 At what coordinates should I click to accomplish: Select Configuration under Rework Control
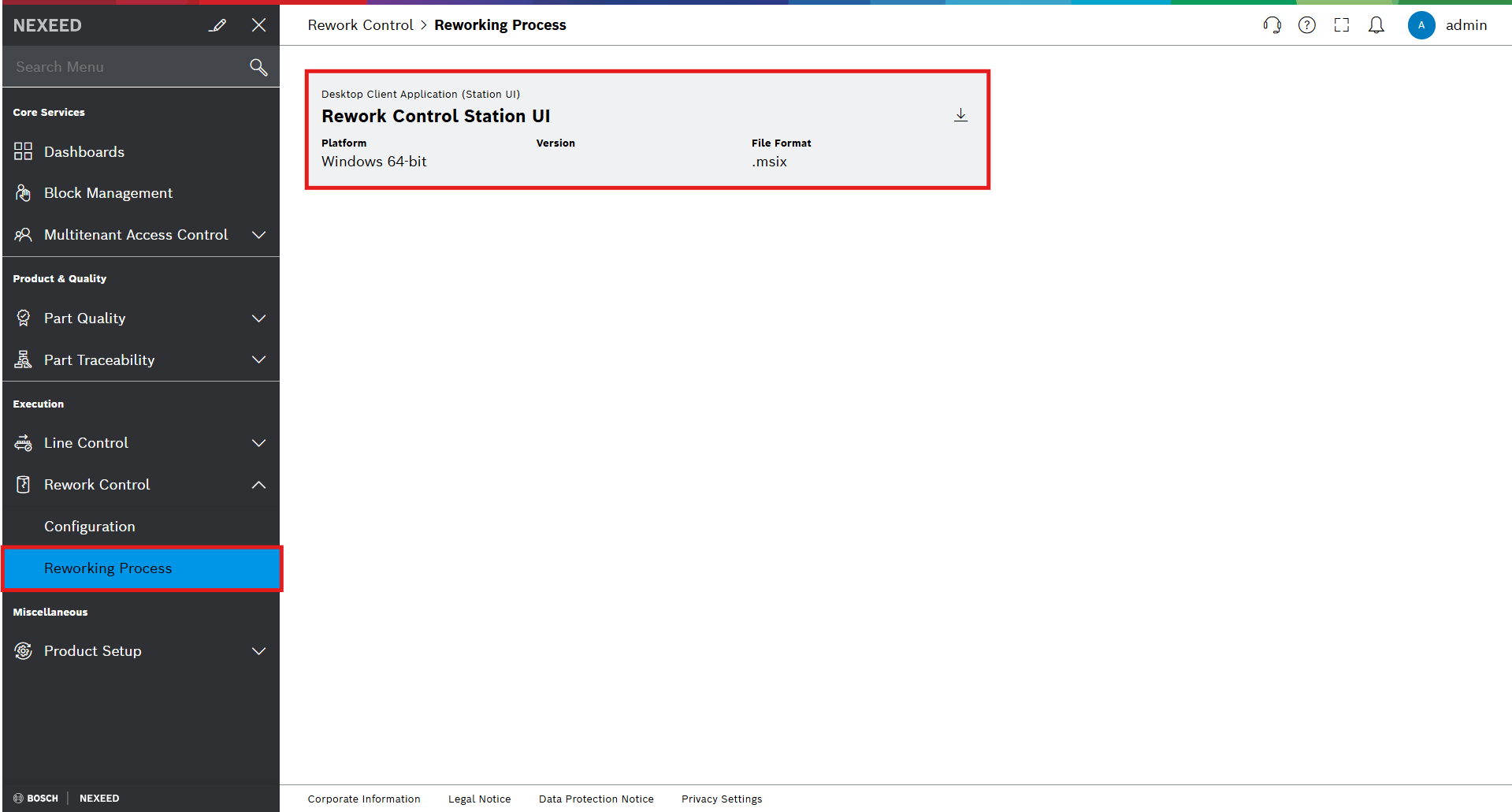coord(90,527)
